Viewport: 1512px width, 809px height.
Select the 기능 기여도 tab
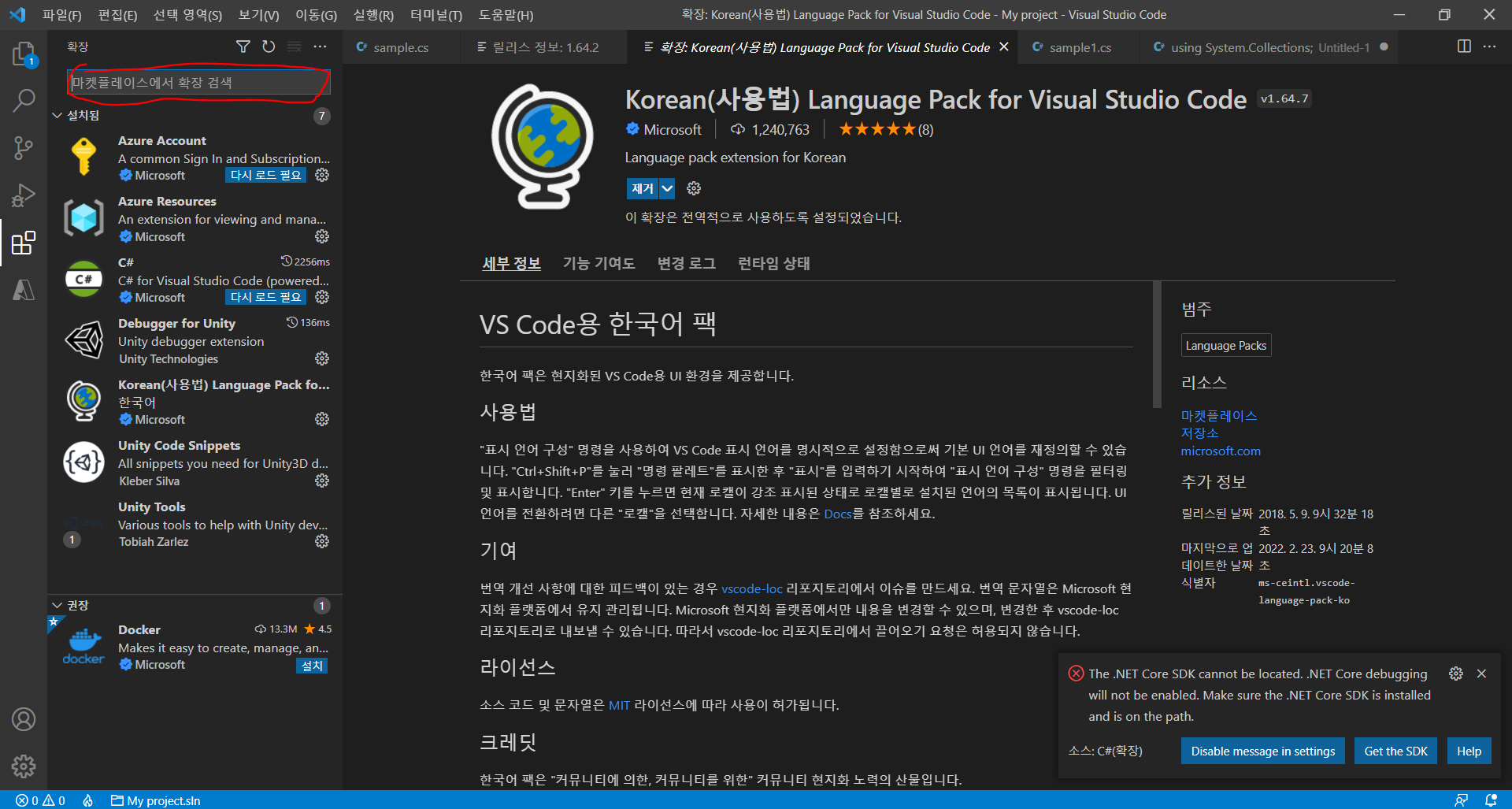click(x=598, y=263)
